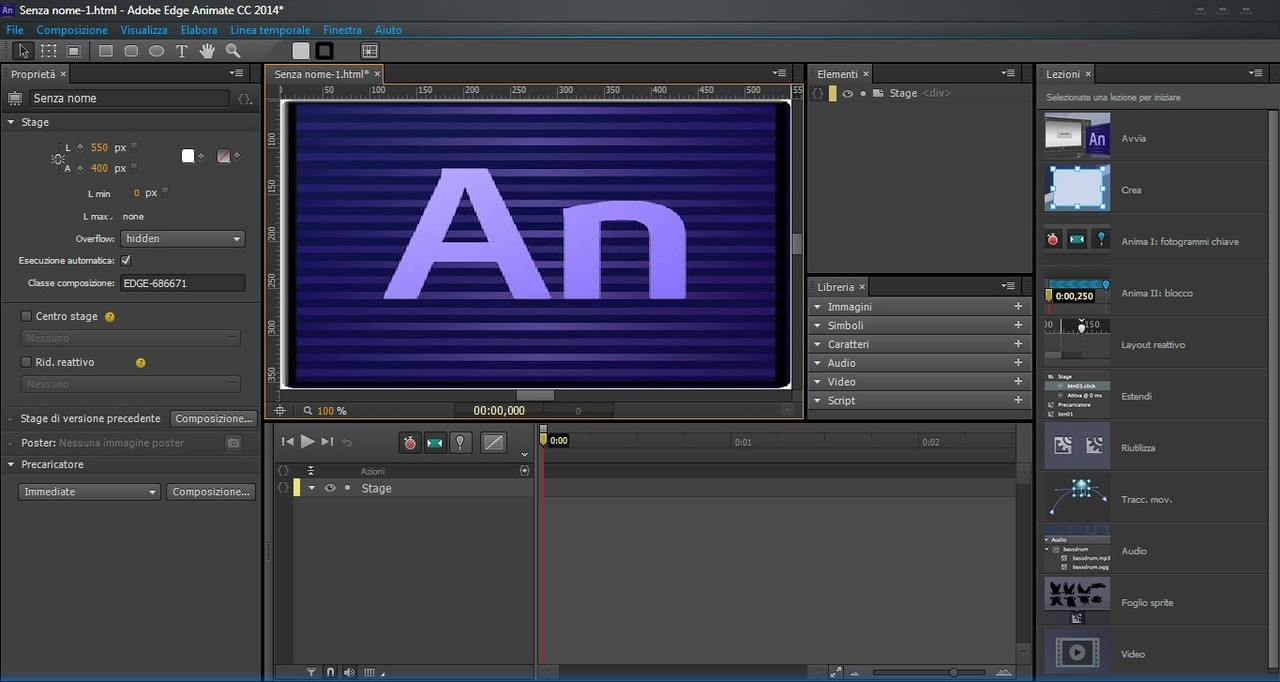Jump to timeline end button

coord(327,442)
